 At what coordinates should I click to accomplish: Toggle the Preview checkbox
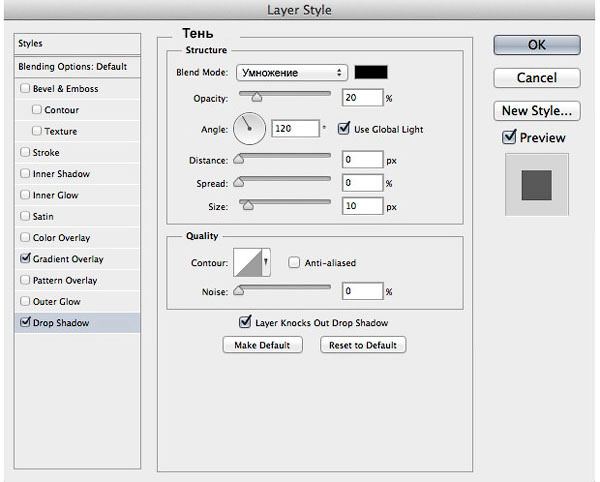pos(509,137)
